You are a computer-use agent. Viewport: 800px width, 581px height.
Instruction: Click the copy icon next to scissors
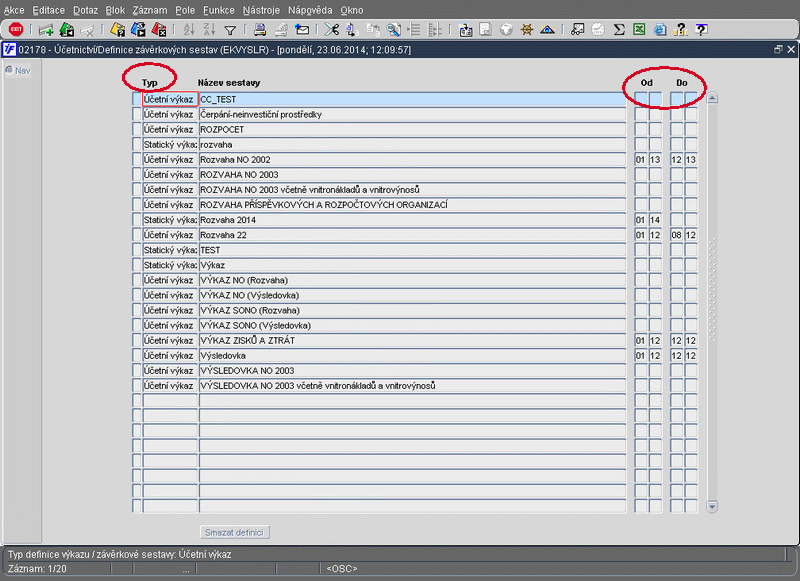point(352,30)
